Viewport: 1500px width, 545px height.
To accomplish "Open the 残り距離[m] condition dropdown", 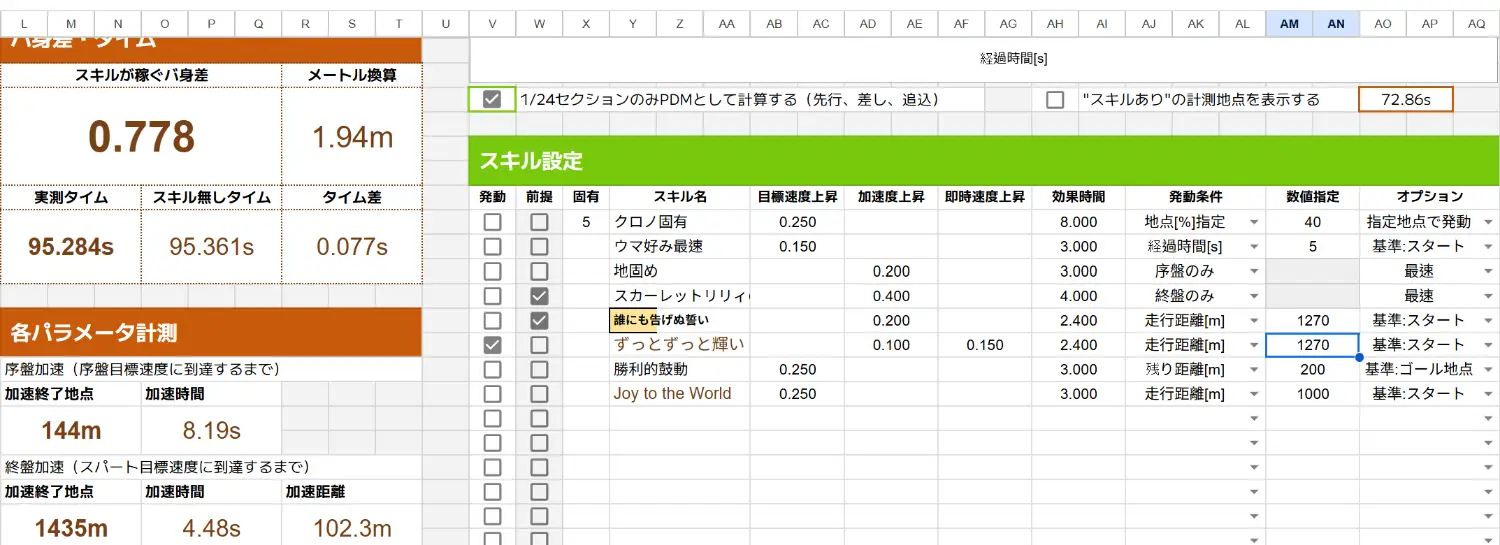I will 1254,369.
